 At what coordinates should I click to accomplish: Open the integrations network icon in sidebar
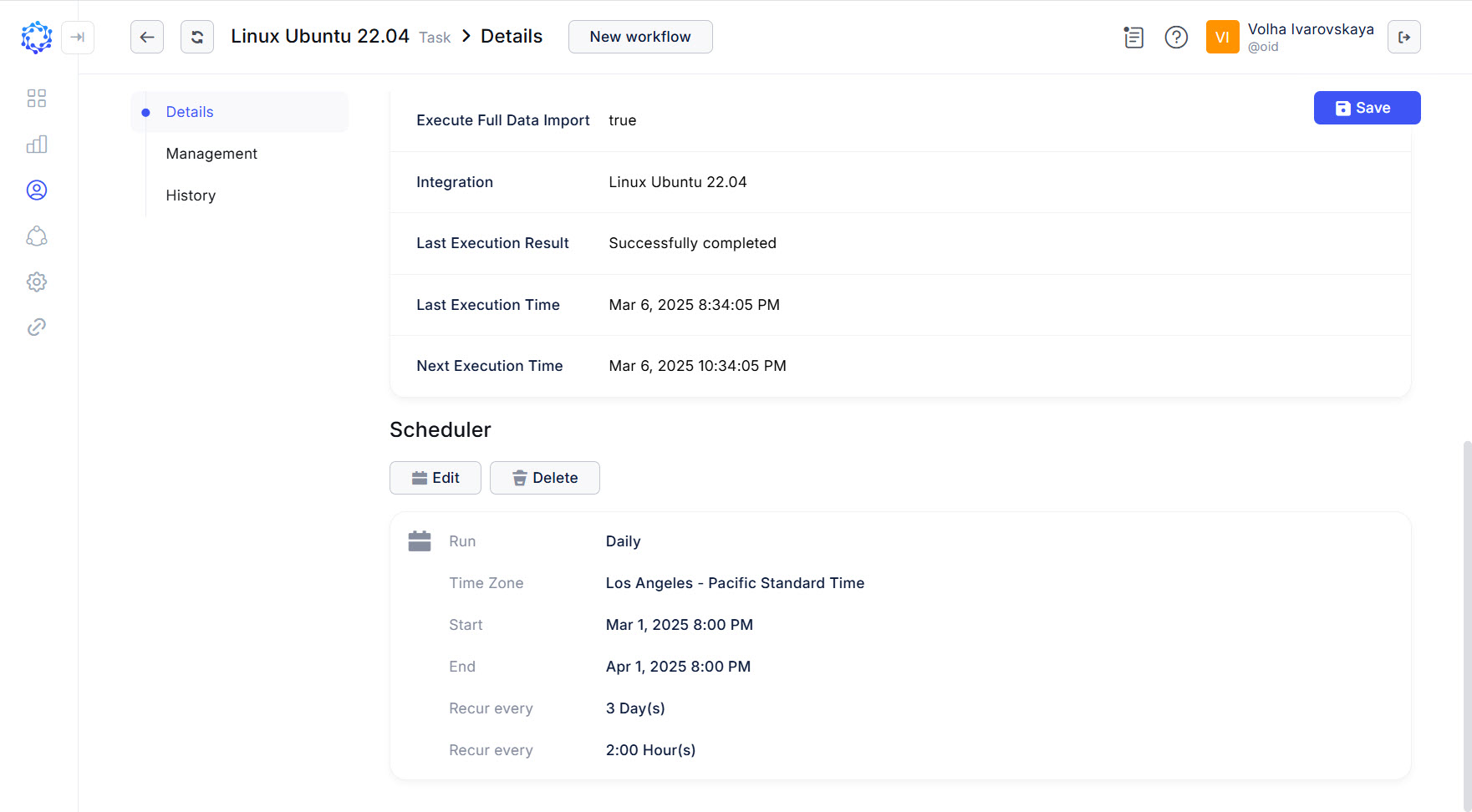point(36,236)
